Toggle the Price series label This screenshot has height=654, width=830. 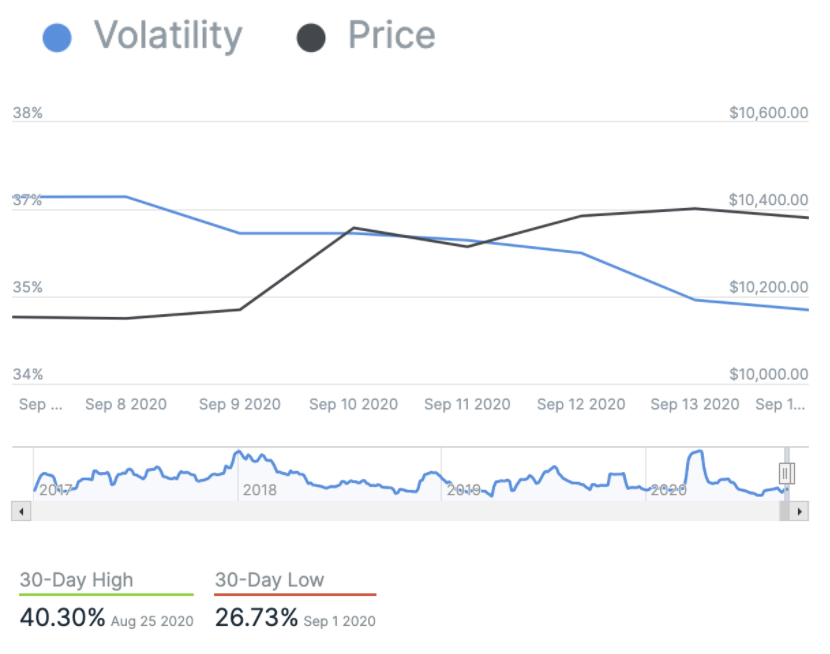(x=391, y=36)
